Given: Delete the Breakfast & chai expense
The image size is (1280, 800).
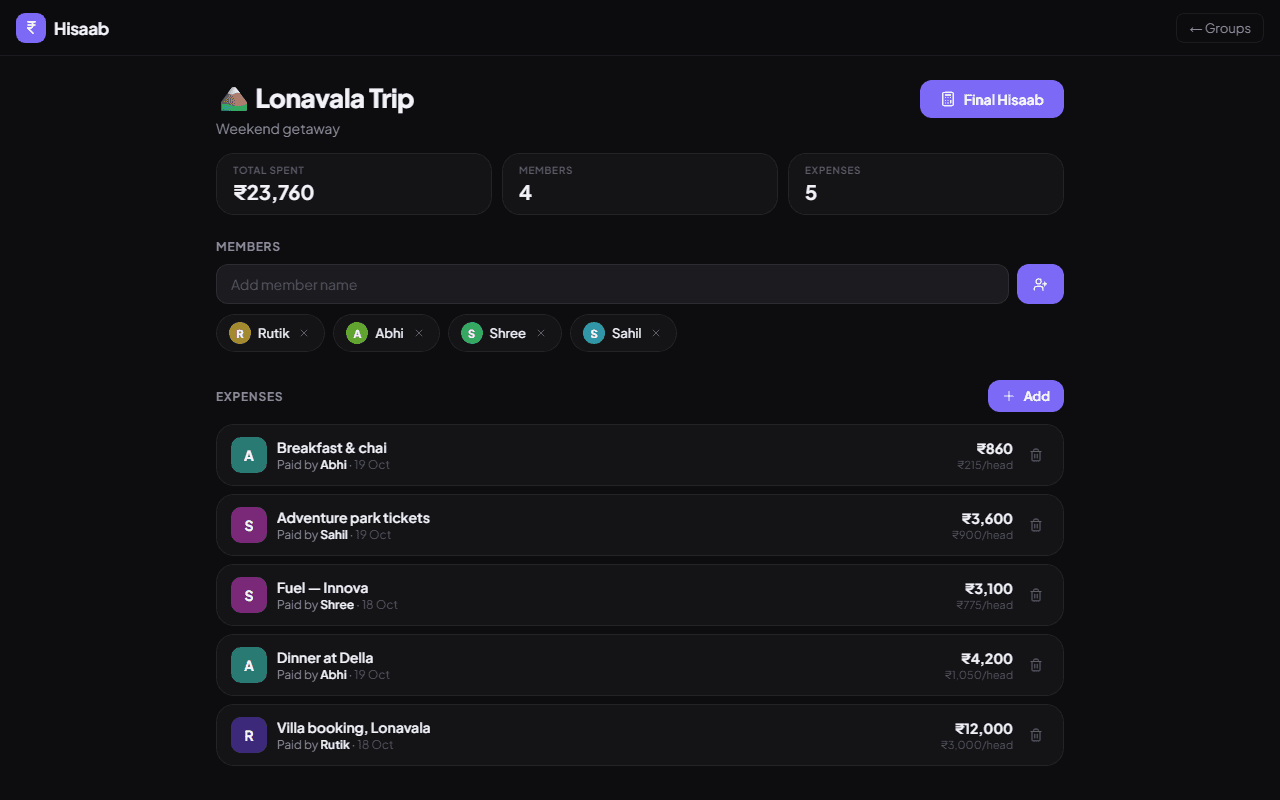Looking at the screenshot, I should 1036,455.
